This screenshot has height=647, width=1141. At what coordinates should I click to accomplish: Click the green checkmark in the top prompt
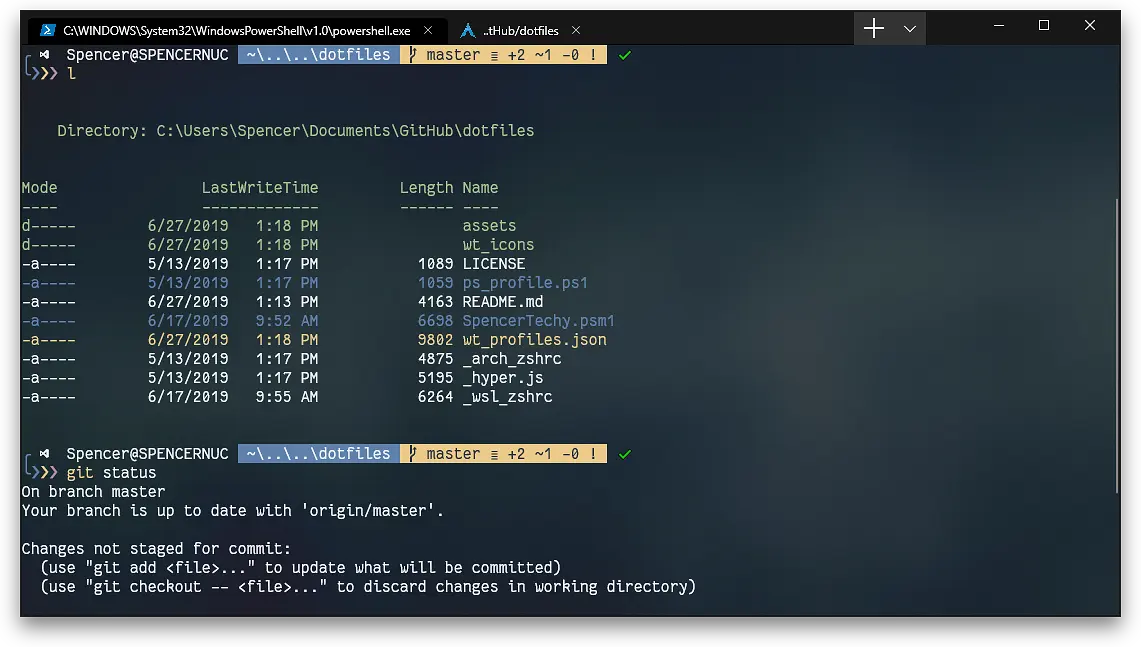624,55
